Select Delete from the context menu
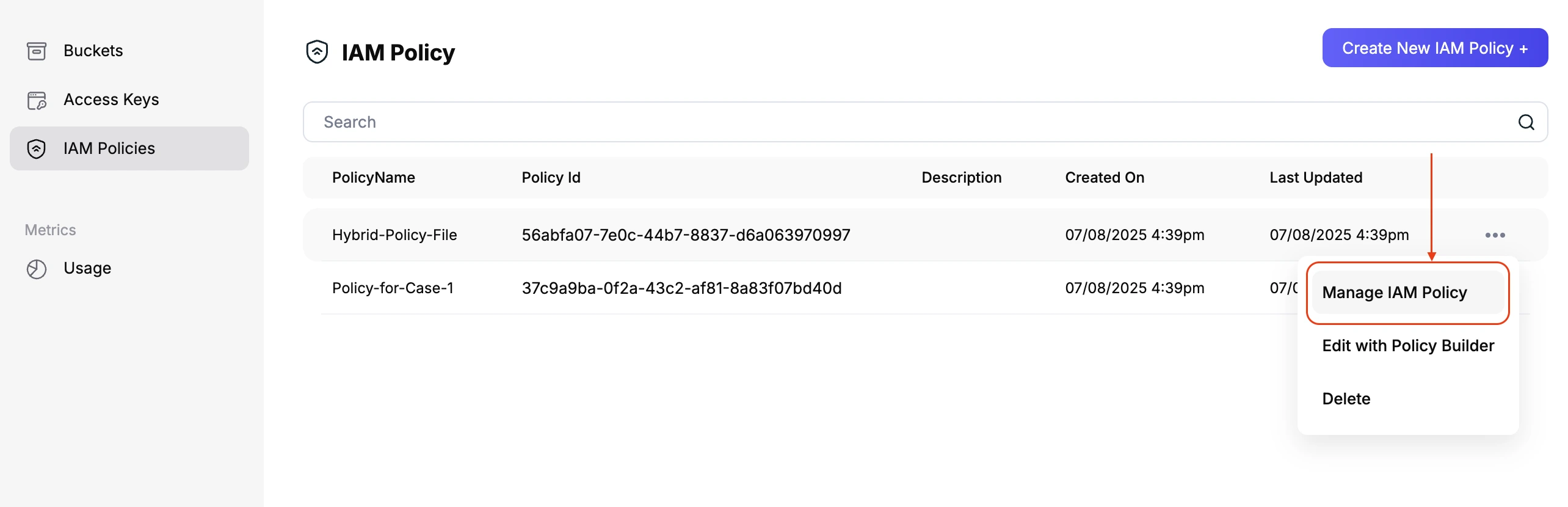The image size is (1568, 507). 1346,399
